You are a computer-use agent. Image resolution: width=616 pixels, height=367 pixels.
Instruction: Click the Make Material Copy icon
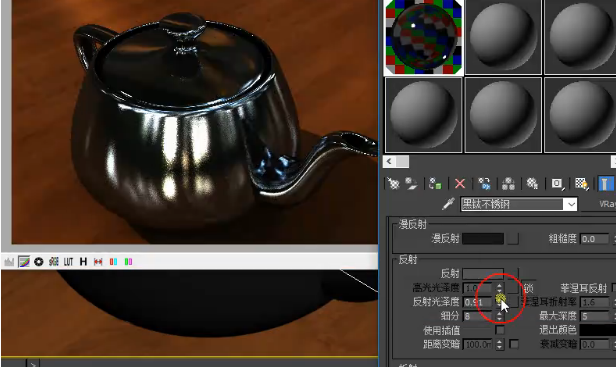coord(484,184)
